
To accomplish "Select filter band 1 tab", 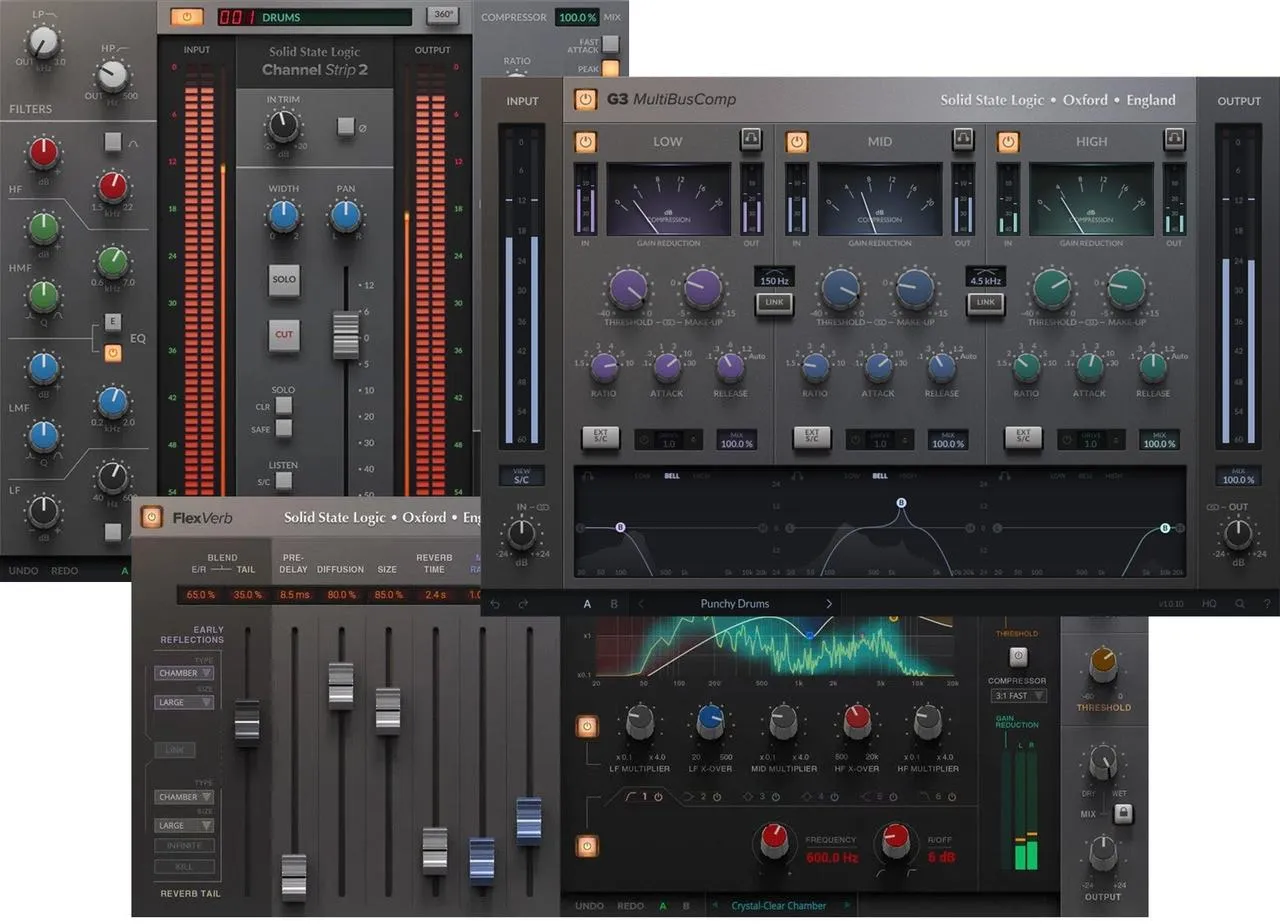I will click(645, 797).
